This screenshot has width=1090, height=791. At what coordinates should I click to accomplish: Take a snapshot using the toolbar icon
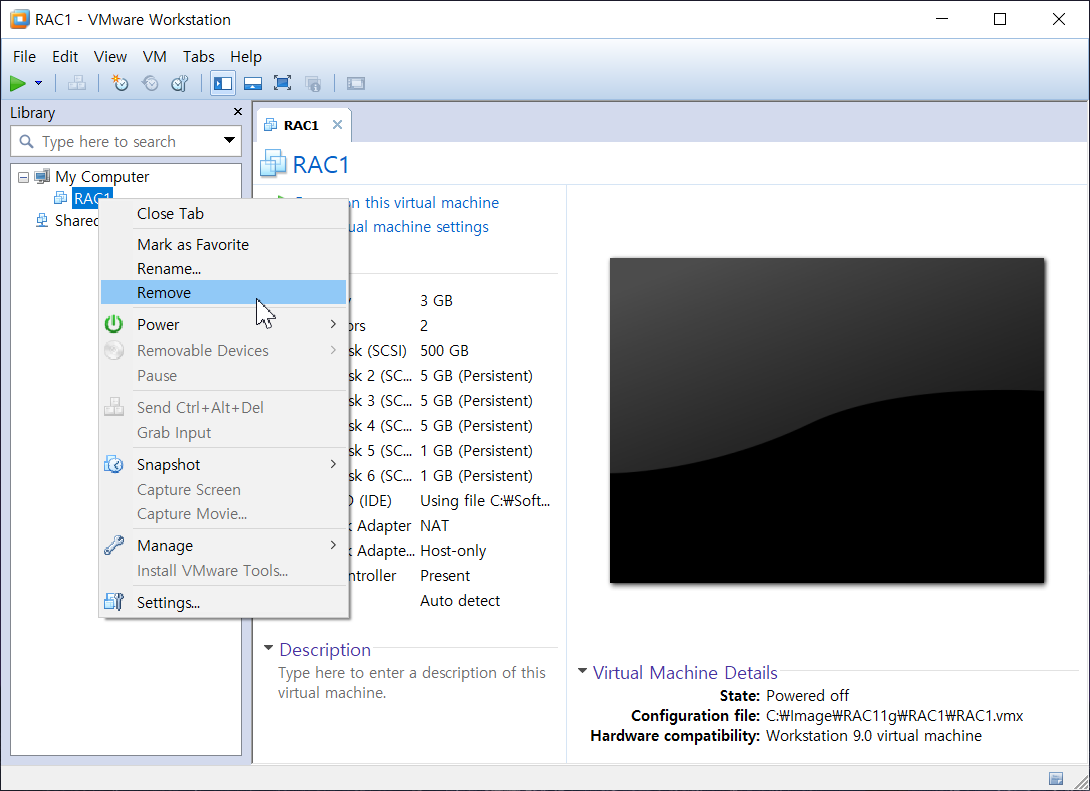(x=120, y=83)
